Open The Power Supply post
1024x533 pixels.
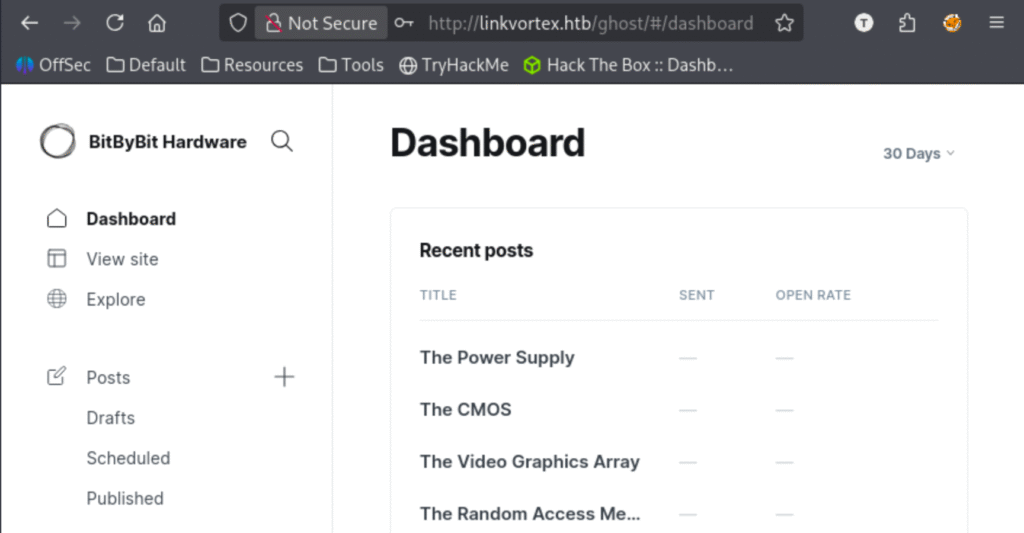tap(497, 357)
